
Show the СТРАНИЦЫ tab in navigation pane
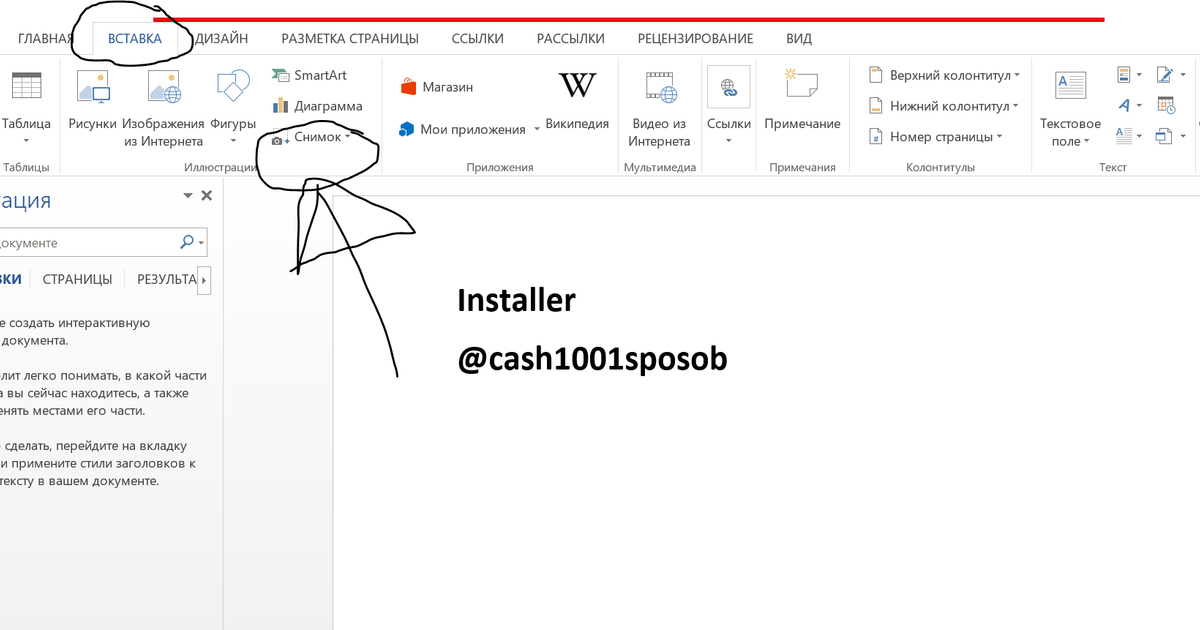(77, 280)
